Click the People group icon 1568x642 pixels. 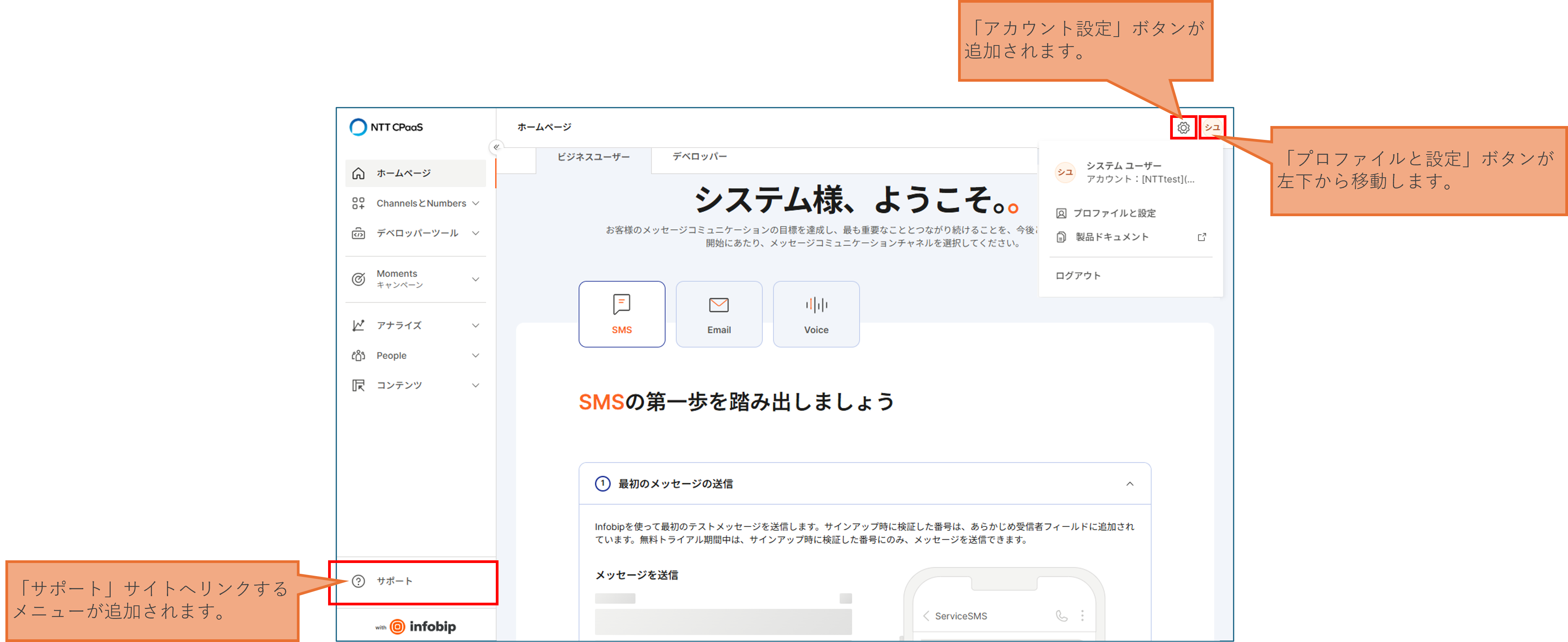[x=359, y=355]
